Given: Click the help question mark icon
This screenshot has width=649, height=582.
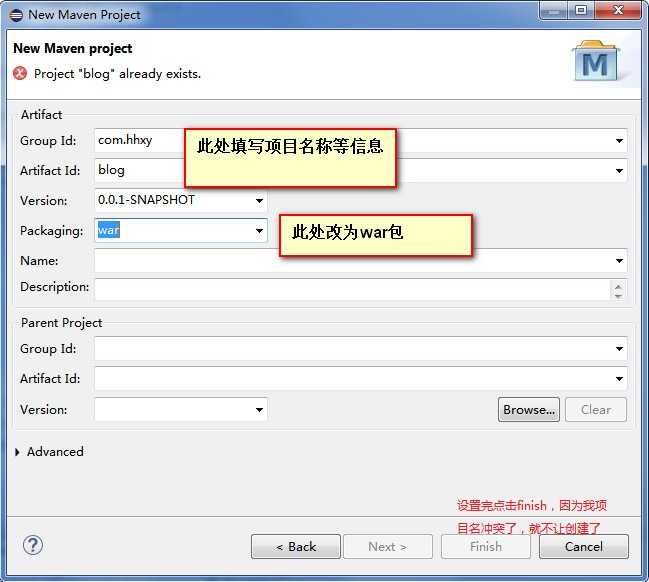Looking at the screenshot, I should 33,545.
